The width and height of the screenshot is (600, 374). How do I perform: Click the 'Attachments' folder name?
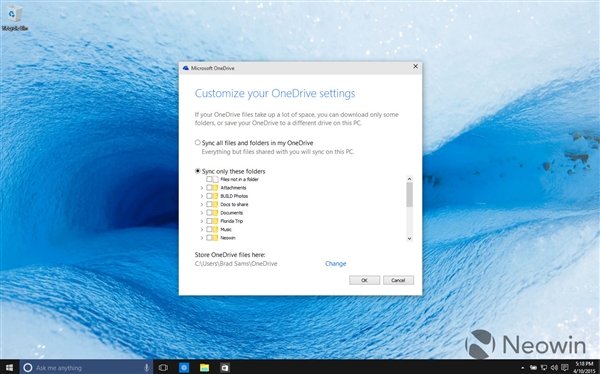click(233, 188)
